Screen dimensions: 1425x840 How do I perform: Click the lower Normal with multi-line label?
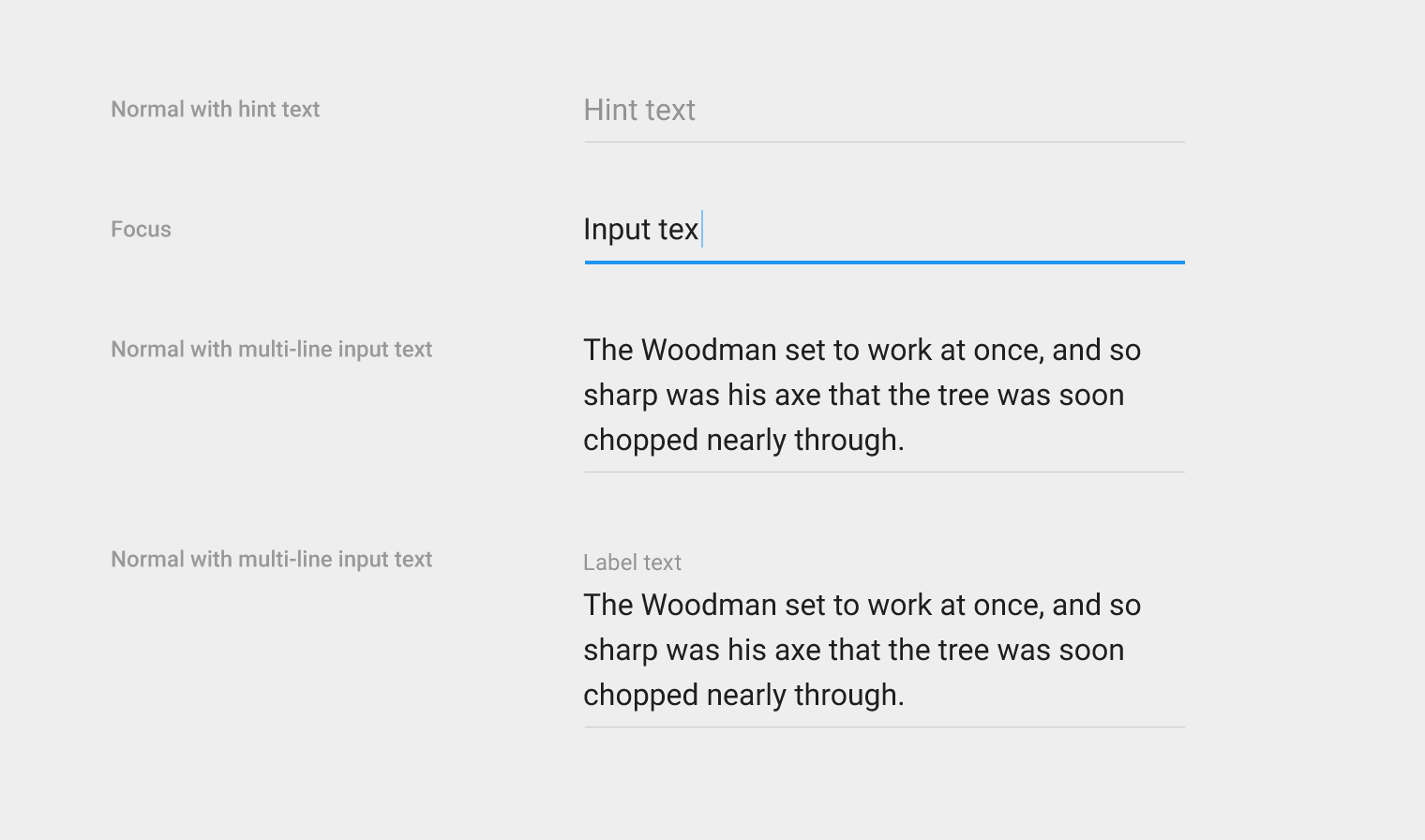271,559
